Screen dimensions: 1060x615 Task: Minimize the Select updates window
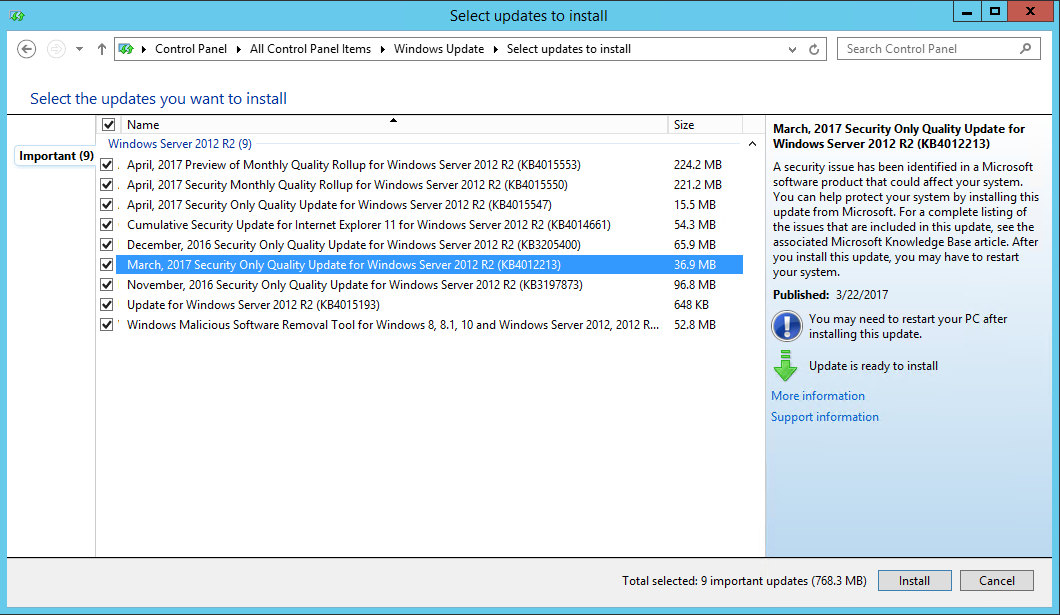[967, 11]
